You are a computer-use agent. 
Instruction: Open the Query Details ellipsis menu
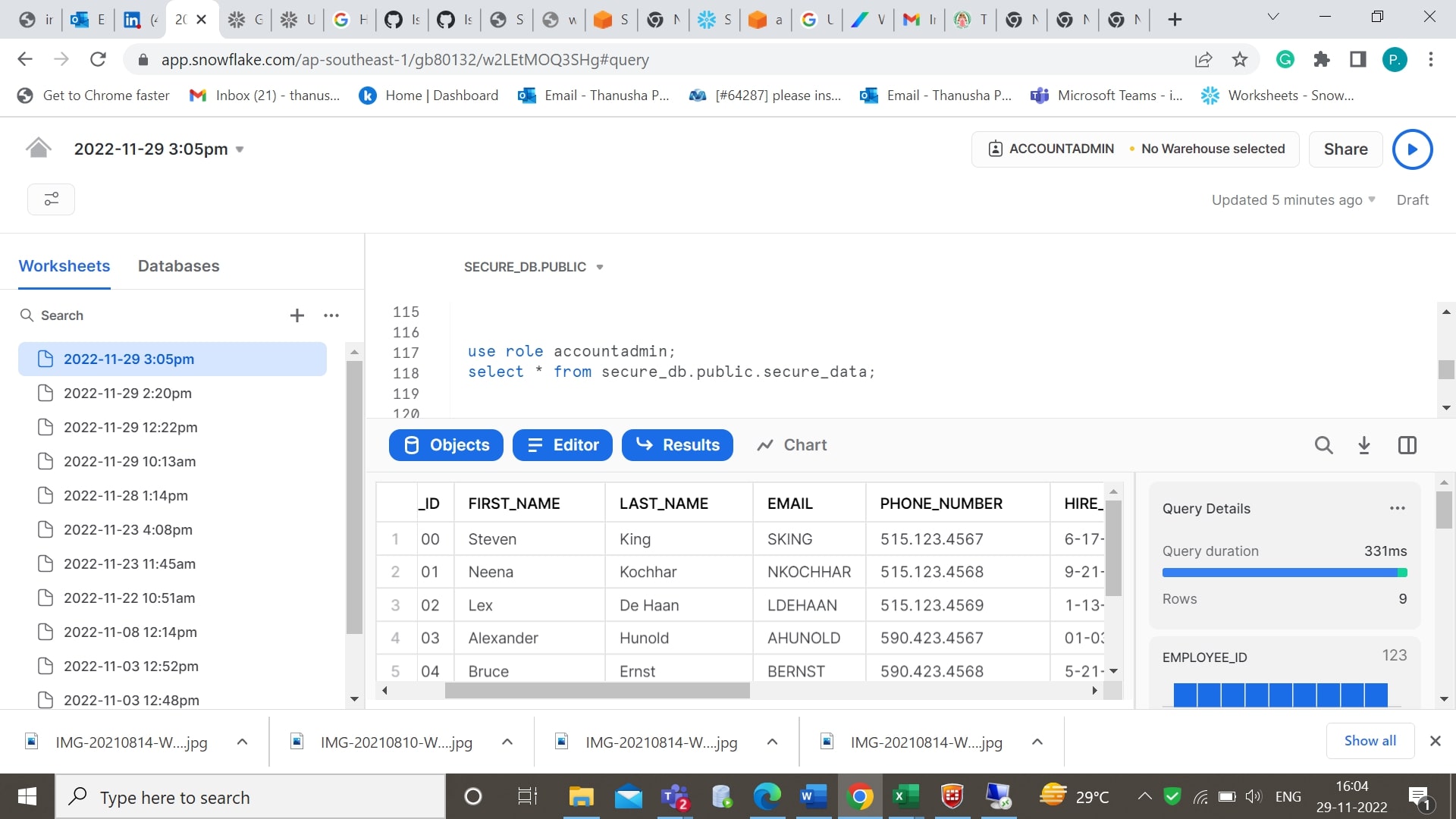1398,508
